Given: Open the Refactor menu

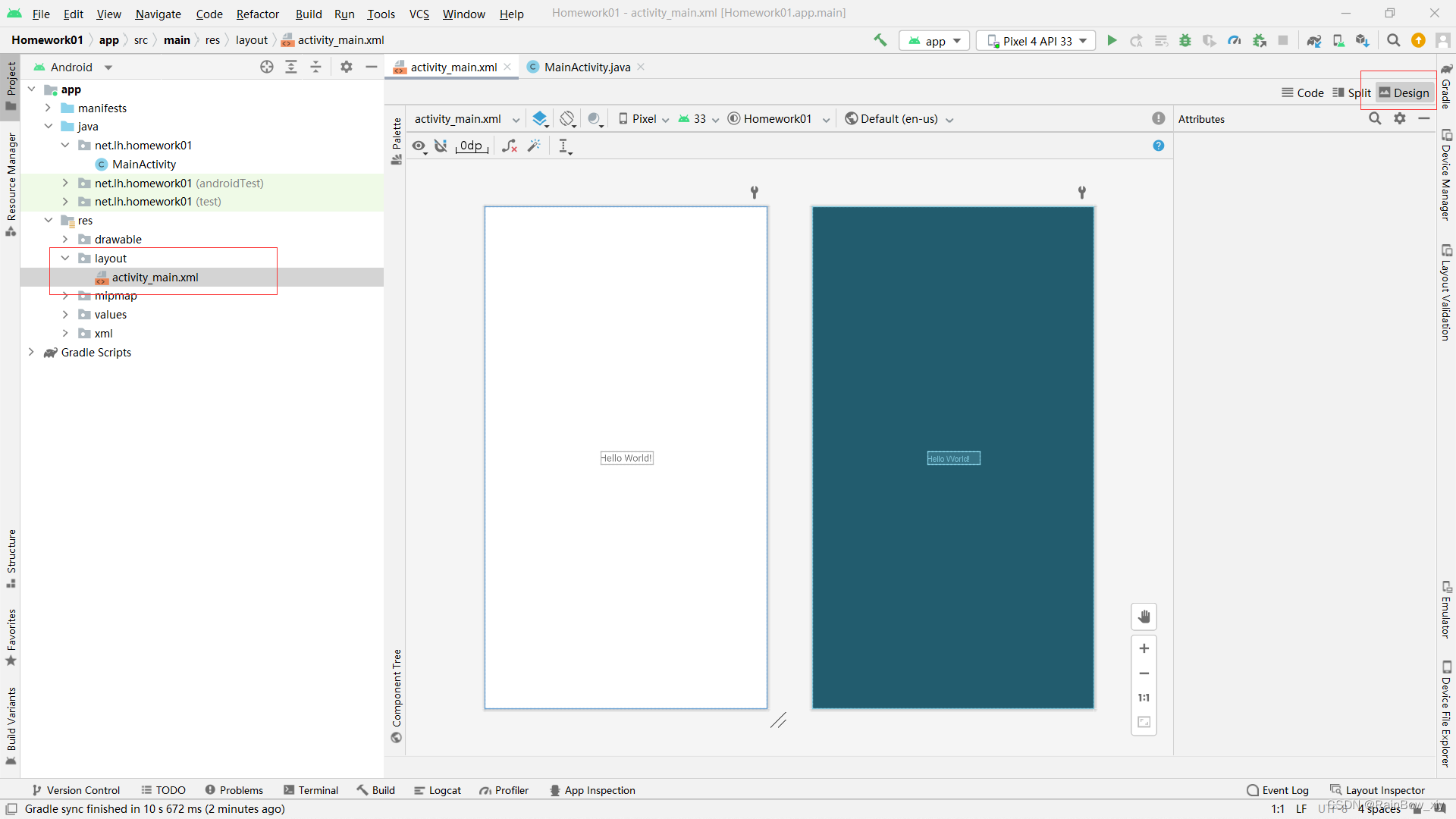Looking at the screenshot, I should (x=258, y=14).
